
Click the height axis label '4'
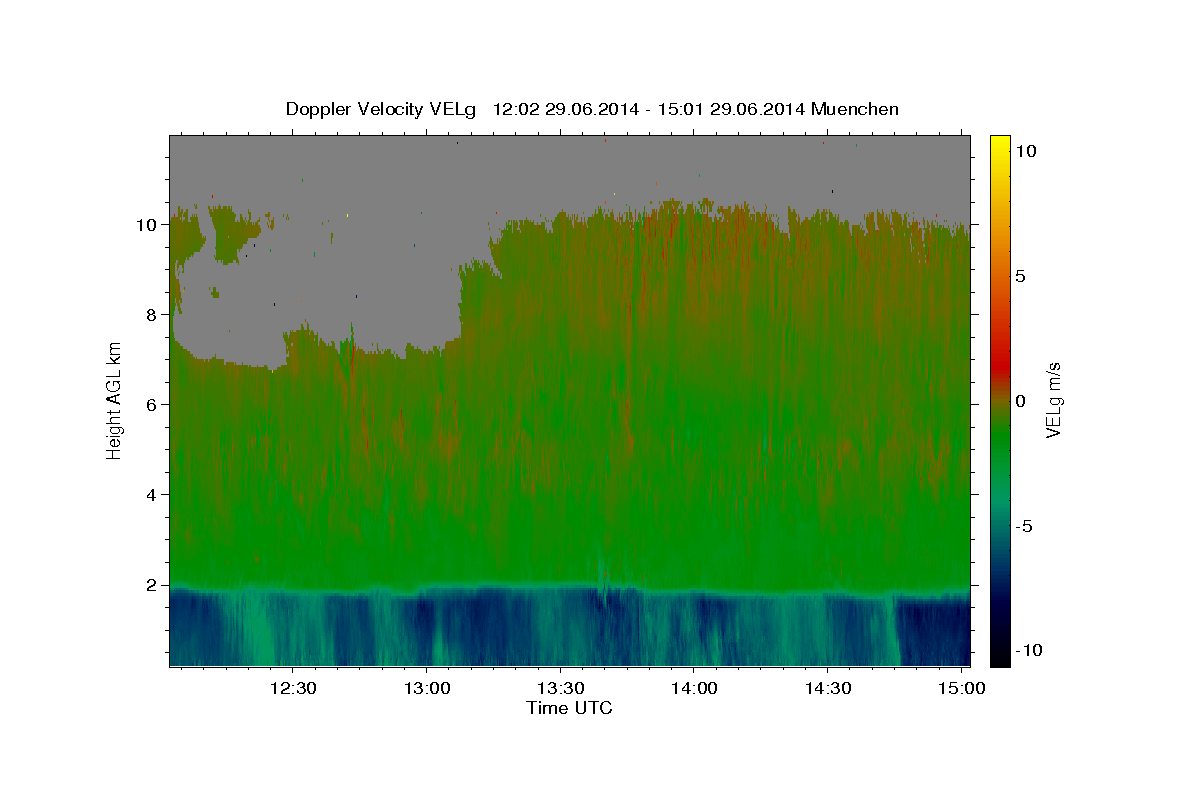pyautogui.click(x=150, y=495)
